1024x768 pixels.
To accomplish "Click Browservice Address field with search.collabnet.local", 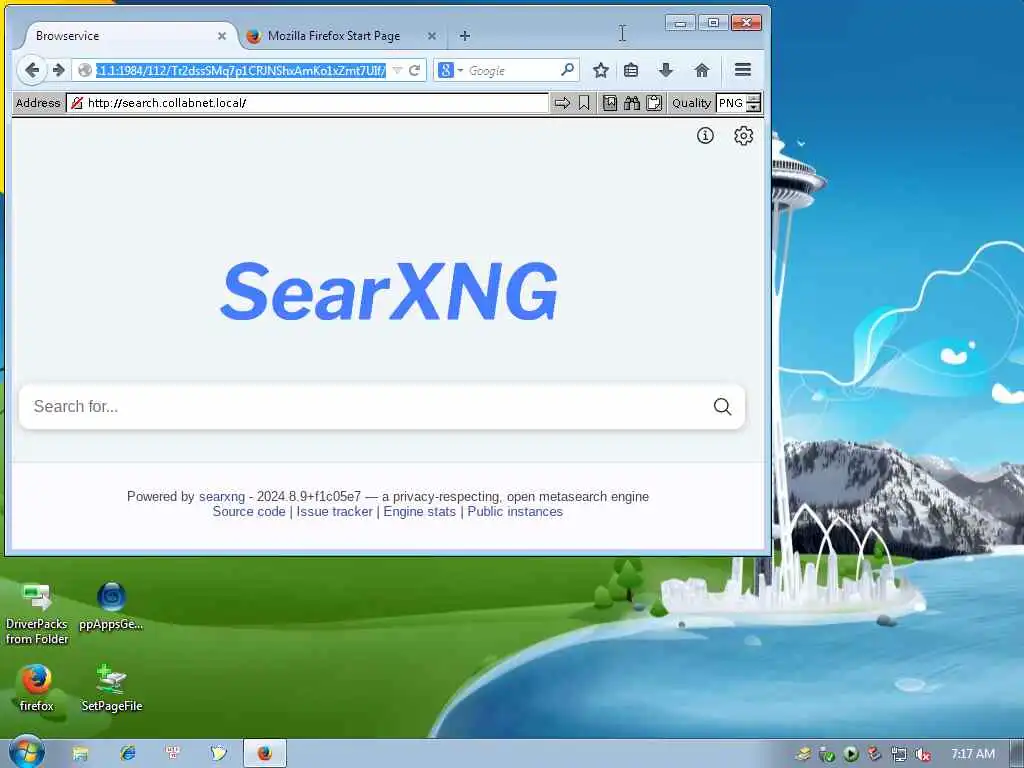I will tap(308, 103).
